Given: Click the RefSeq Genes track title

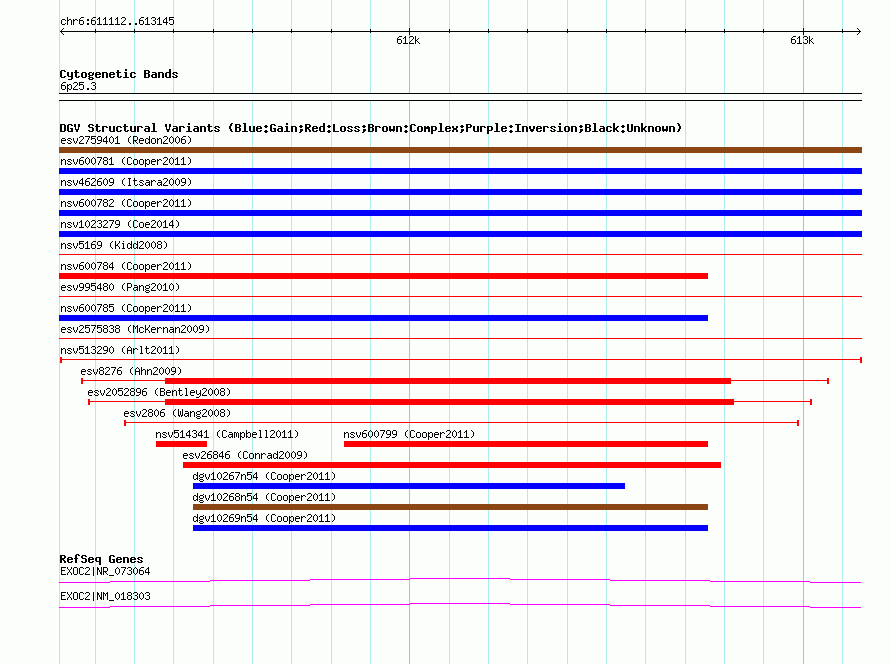Looking at the screenshot, I should pos(101,559).
